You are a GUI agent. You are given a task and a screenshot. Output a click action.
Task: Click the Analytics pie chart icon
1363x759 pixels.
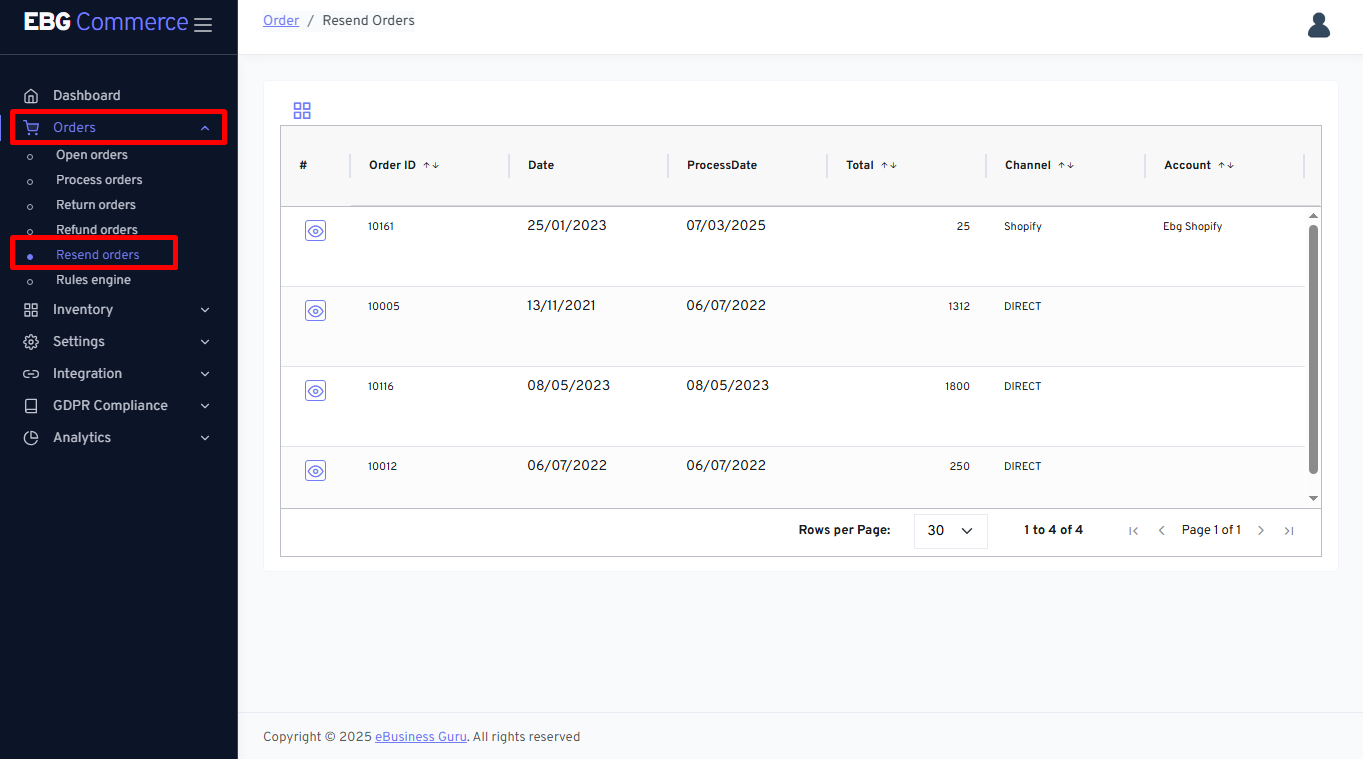pos(30,437)
